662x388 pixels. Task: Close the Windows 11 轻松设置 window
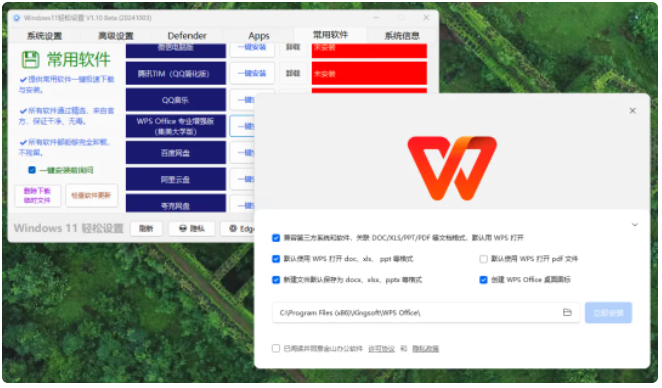click(426, 17)
